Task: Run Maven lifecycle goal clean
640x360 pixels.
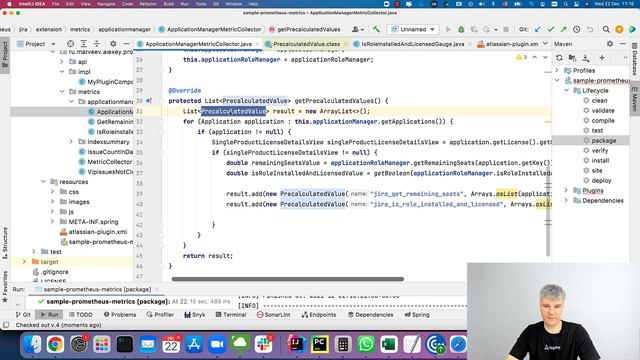Action: tap(599, 100)
